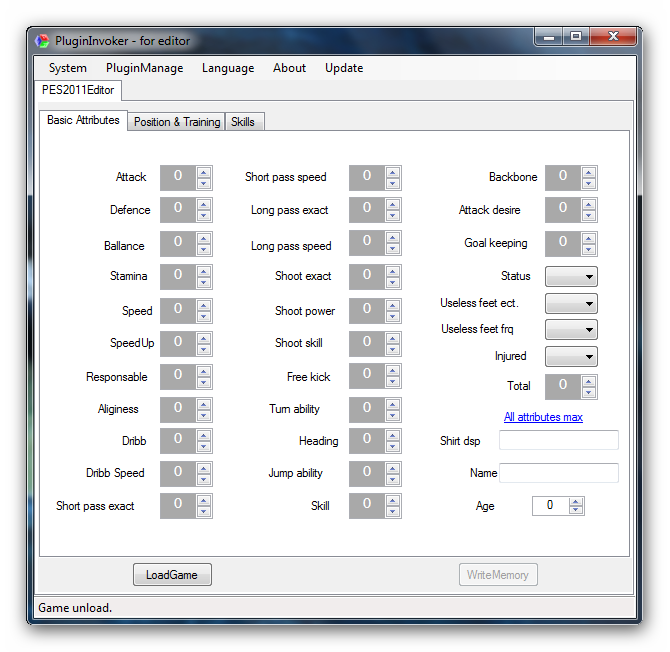Viewport: 670px width, 652px height.
Task: Click the LoadGame button
Action: [x=172, y=575]
